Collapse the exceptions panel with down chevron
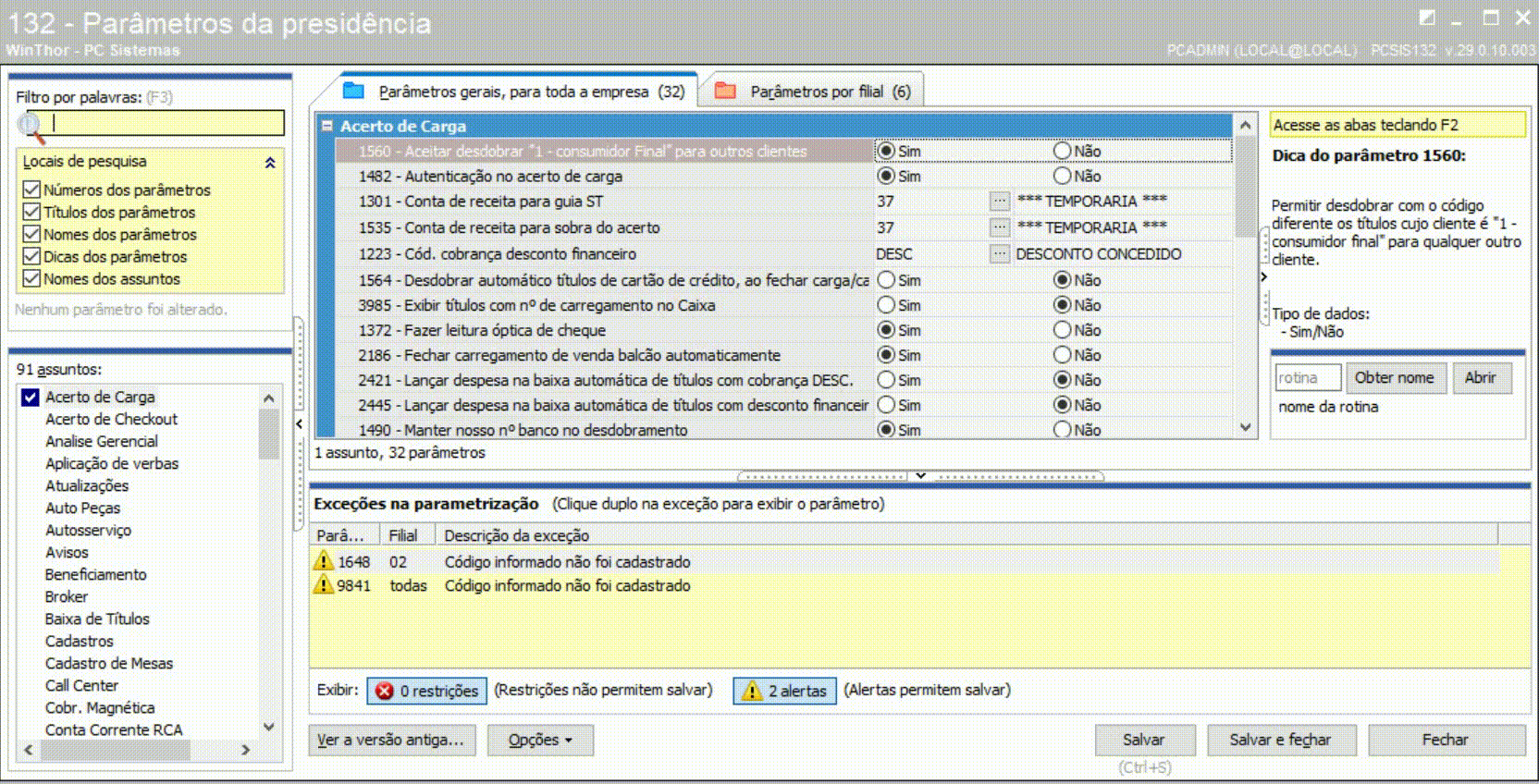 pos(920,475)
